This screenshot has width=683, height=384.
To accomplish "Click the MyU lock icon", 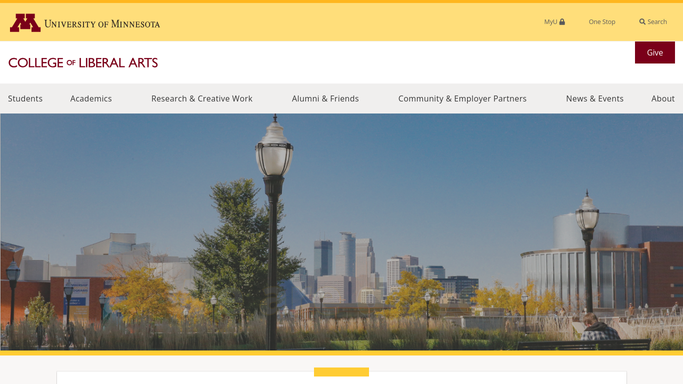I will (x=562, y=22).
